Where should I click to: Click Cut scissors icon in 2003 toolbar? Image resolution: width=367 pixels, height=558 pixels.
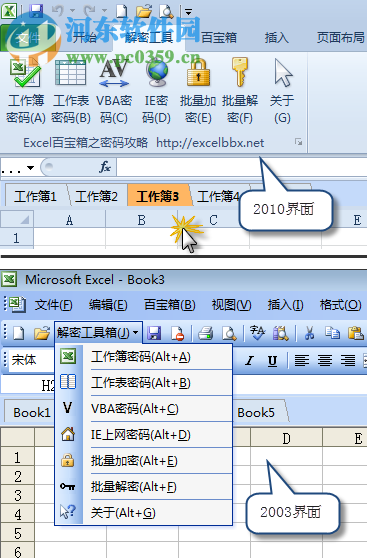click(309, 333)
